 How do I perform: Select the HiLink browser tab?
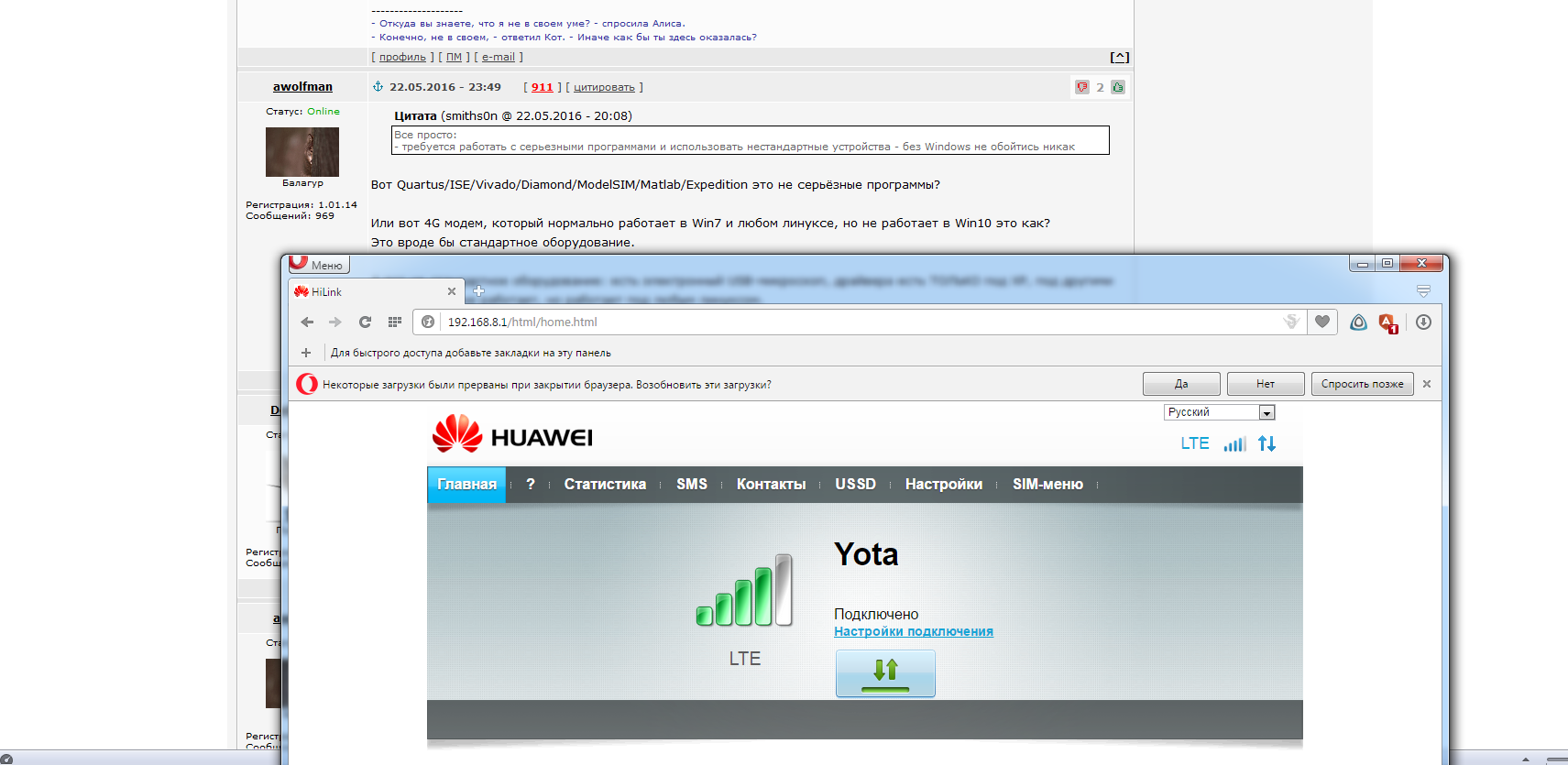click(376, 291)
